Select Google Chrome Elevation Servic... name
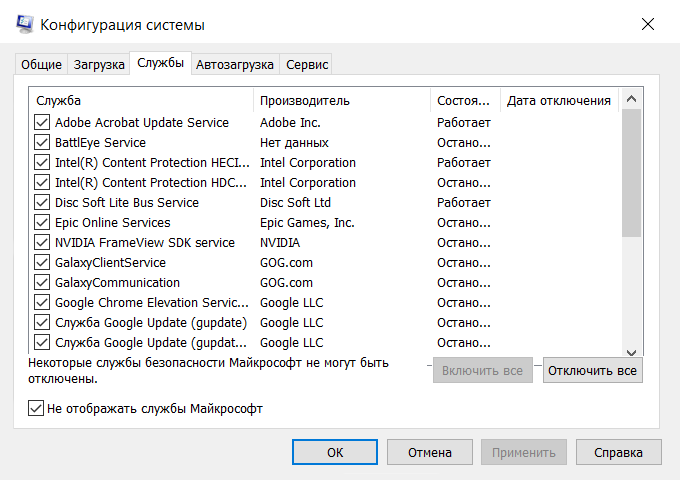Image resolution: width=680 pixels, height=480 pixels. point(152,302)
